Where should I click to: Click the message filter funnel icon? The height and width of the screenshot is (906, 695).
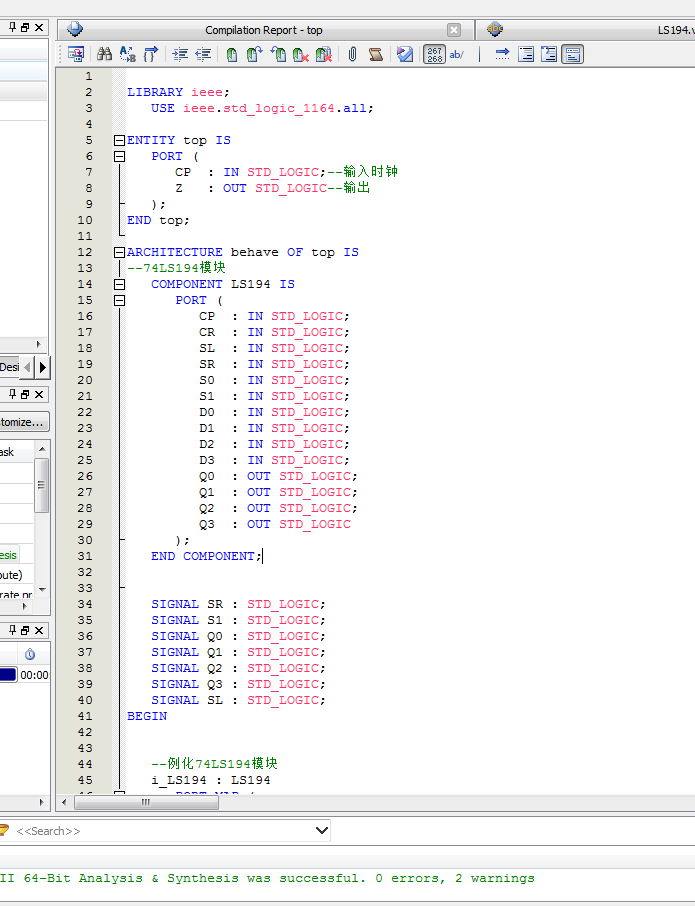3,830
